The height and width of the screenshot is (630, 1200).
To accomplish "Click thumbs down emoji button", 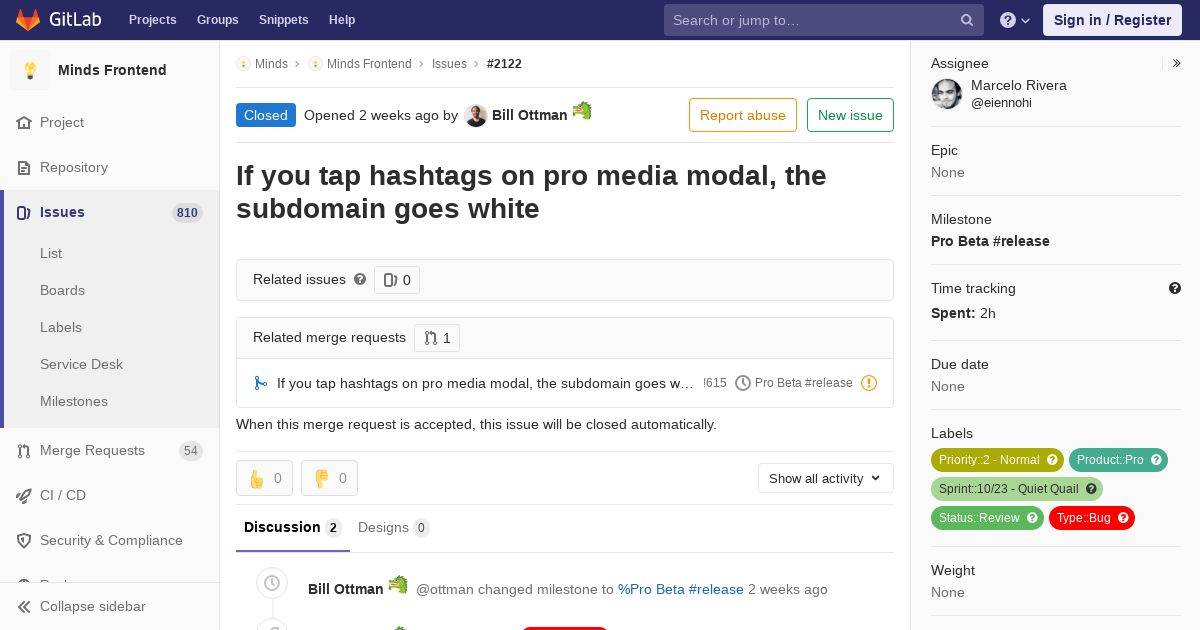I will click(329, 478).
